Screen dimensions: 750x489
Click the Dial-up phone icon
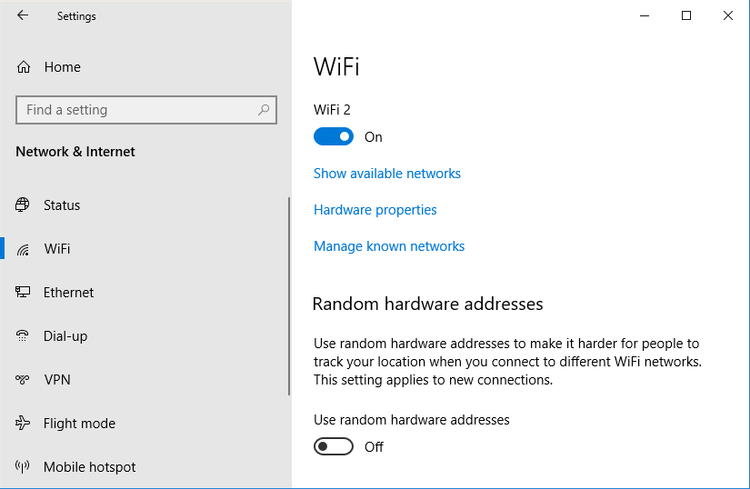(22, 336)
